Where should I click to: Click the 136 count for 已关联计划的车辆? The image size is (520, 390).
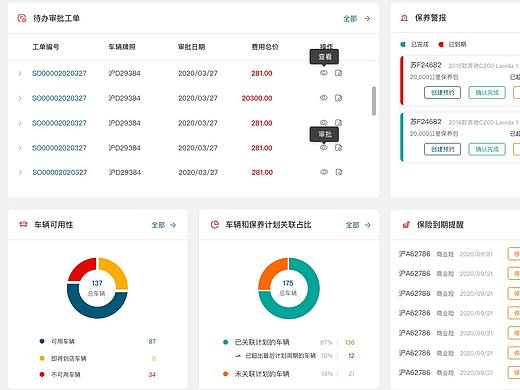350,342
